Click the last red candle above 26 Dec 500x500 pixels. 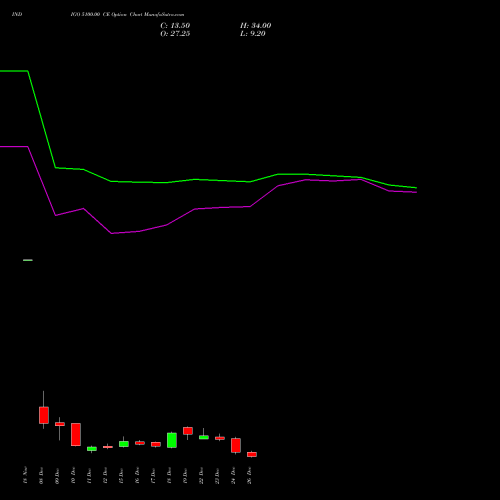point(252,454)
